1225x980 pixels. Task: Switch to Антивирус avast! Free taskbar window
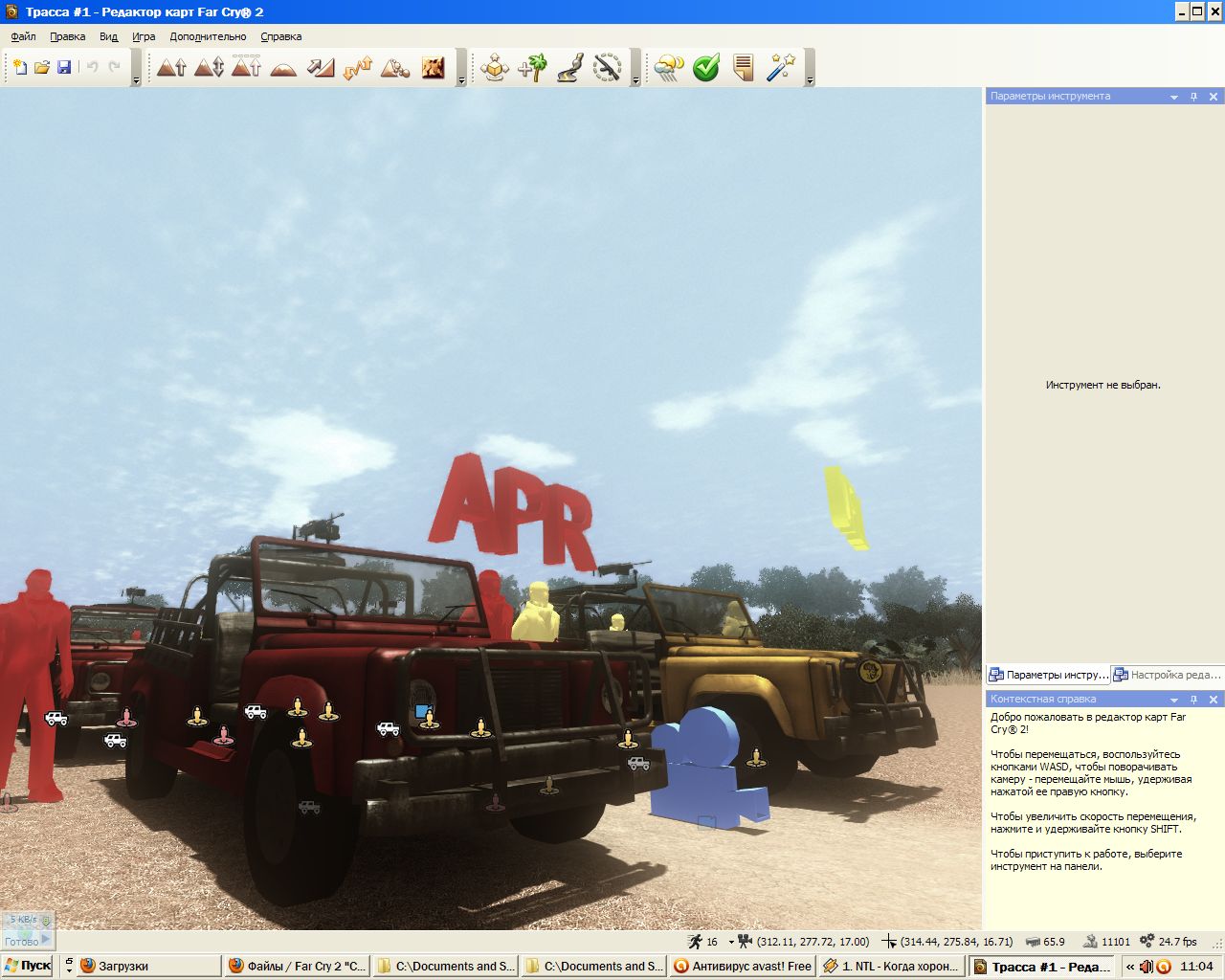[x=743, y=966]
